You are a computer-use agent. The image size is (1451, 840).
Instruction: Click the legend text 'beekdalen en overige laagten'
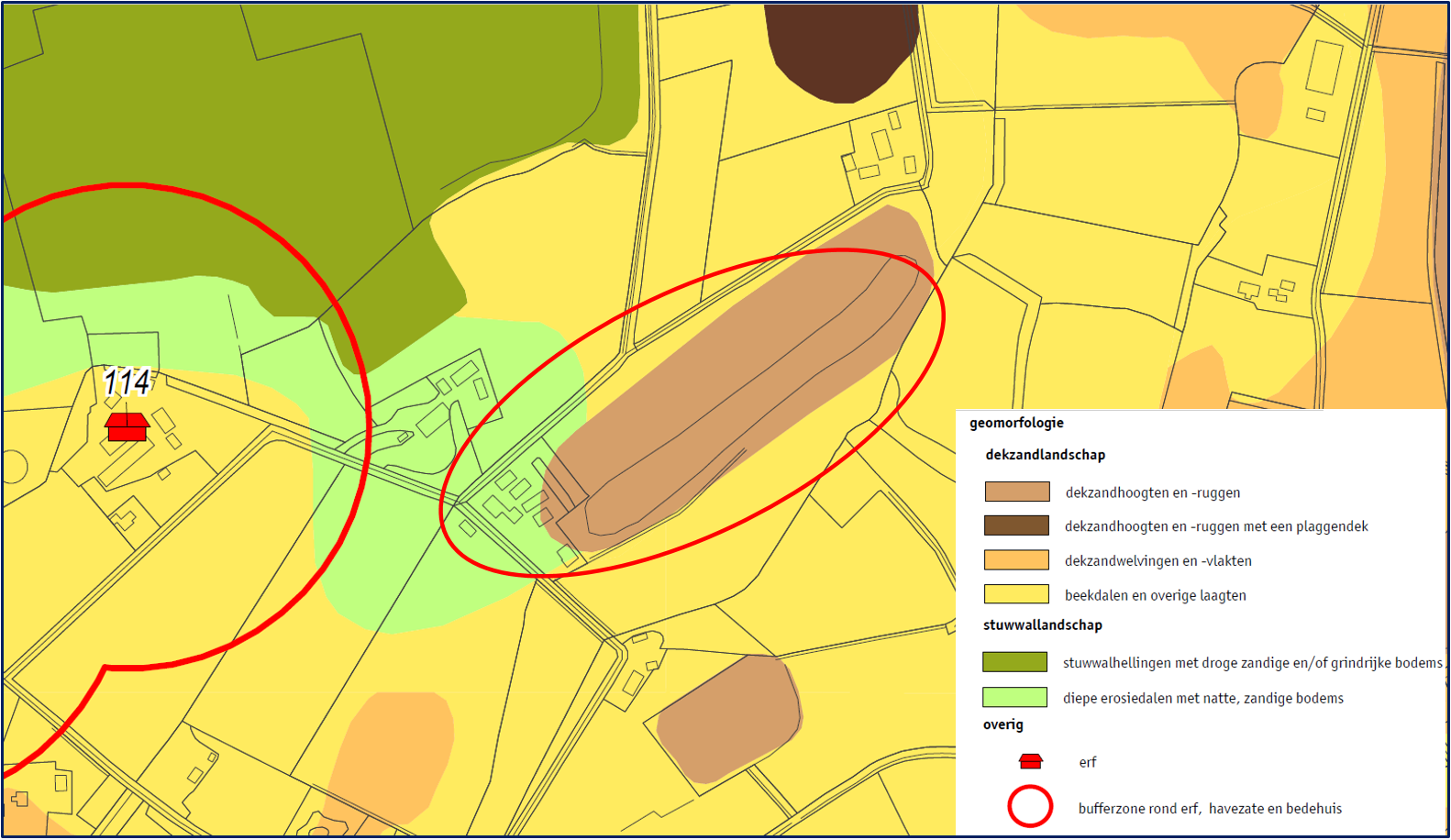click(1155, 595)
